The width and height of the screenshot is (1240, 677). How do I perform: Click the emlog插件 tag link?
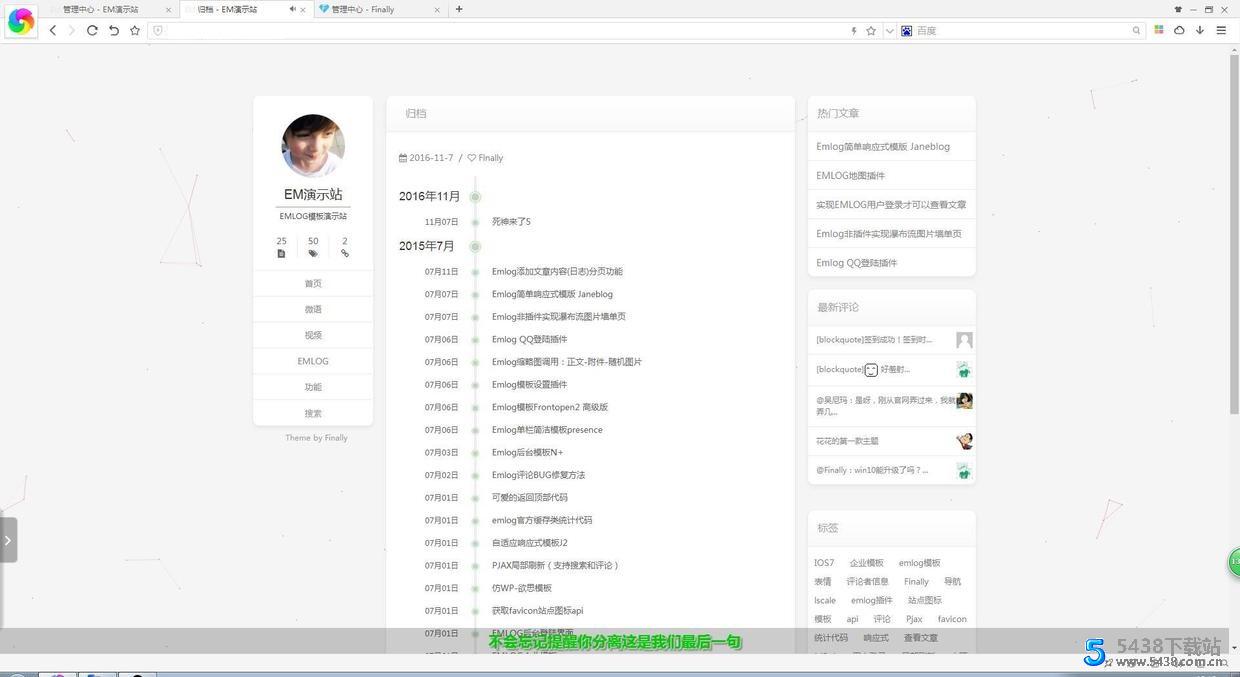pyautogui.click(x=871, y=600)
